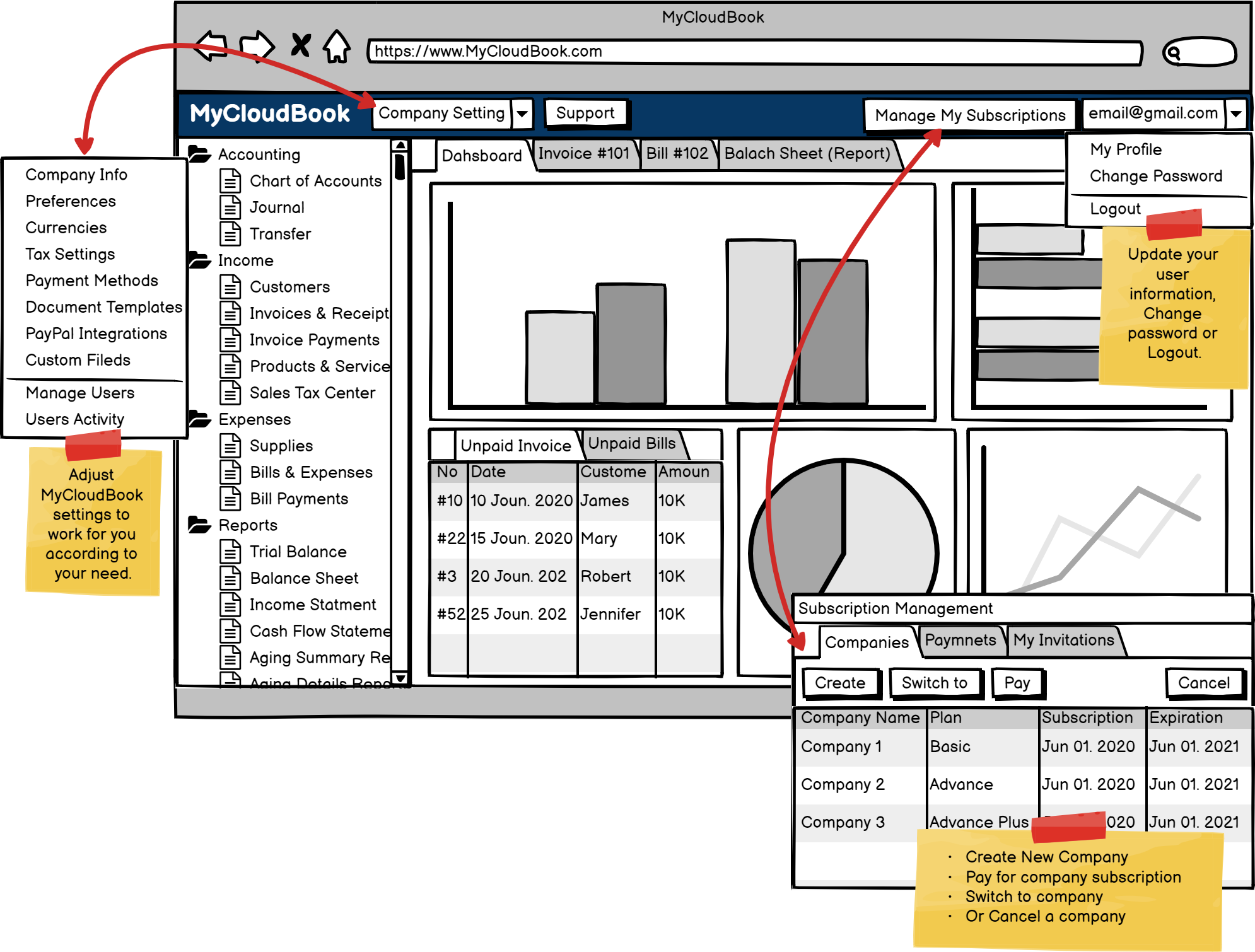Click the browser forward arrow icon
Screen dimensions: 1255x952
(257, 46)
